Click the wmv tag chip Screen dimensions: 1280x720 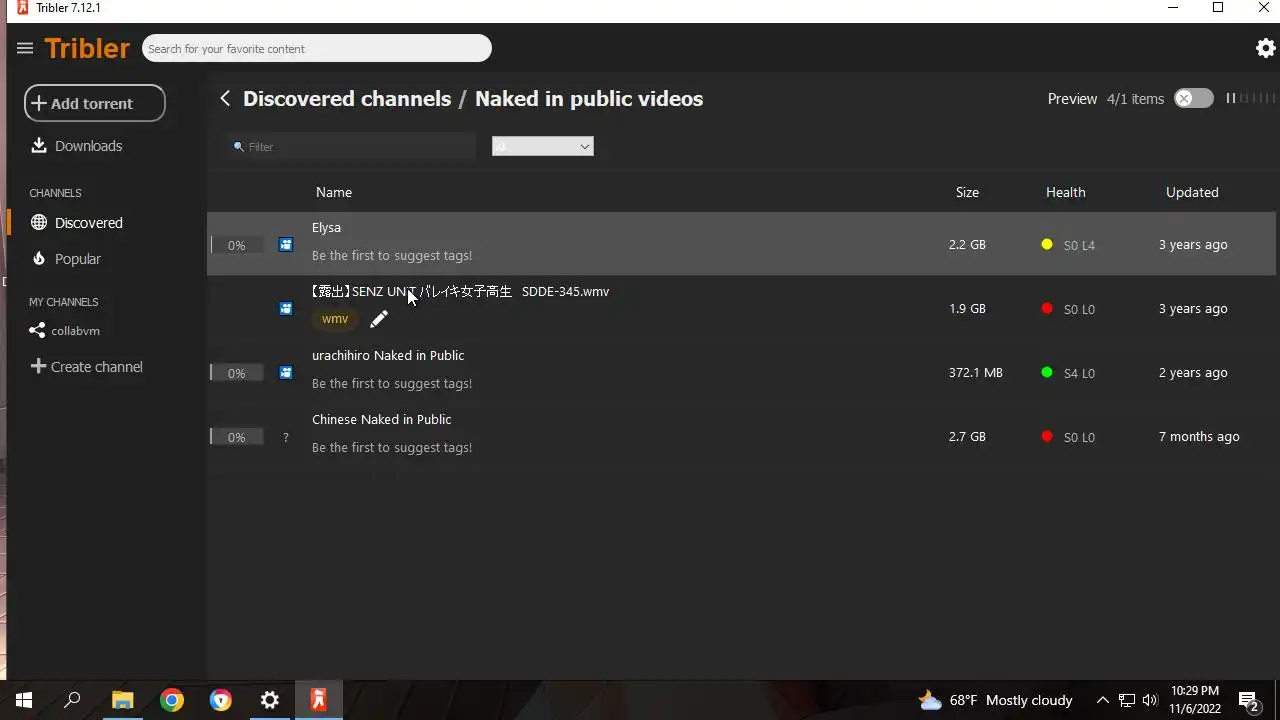[335, 319]
